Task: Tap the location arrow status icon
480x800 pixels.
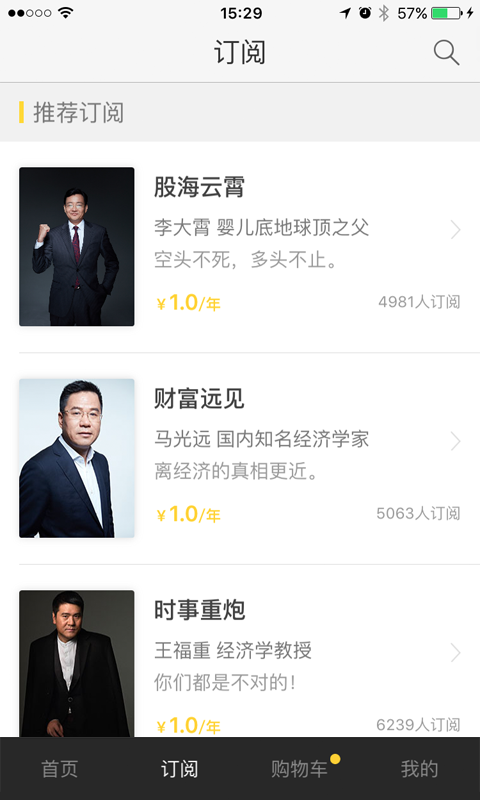Action: point(345,13)
